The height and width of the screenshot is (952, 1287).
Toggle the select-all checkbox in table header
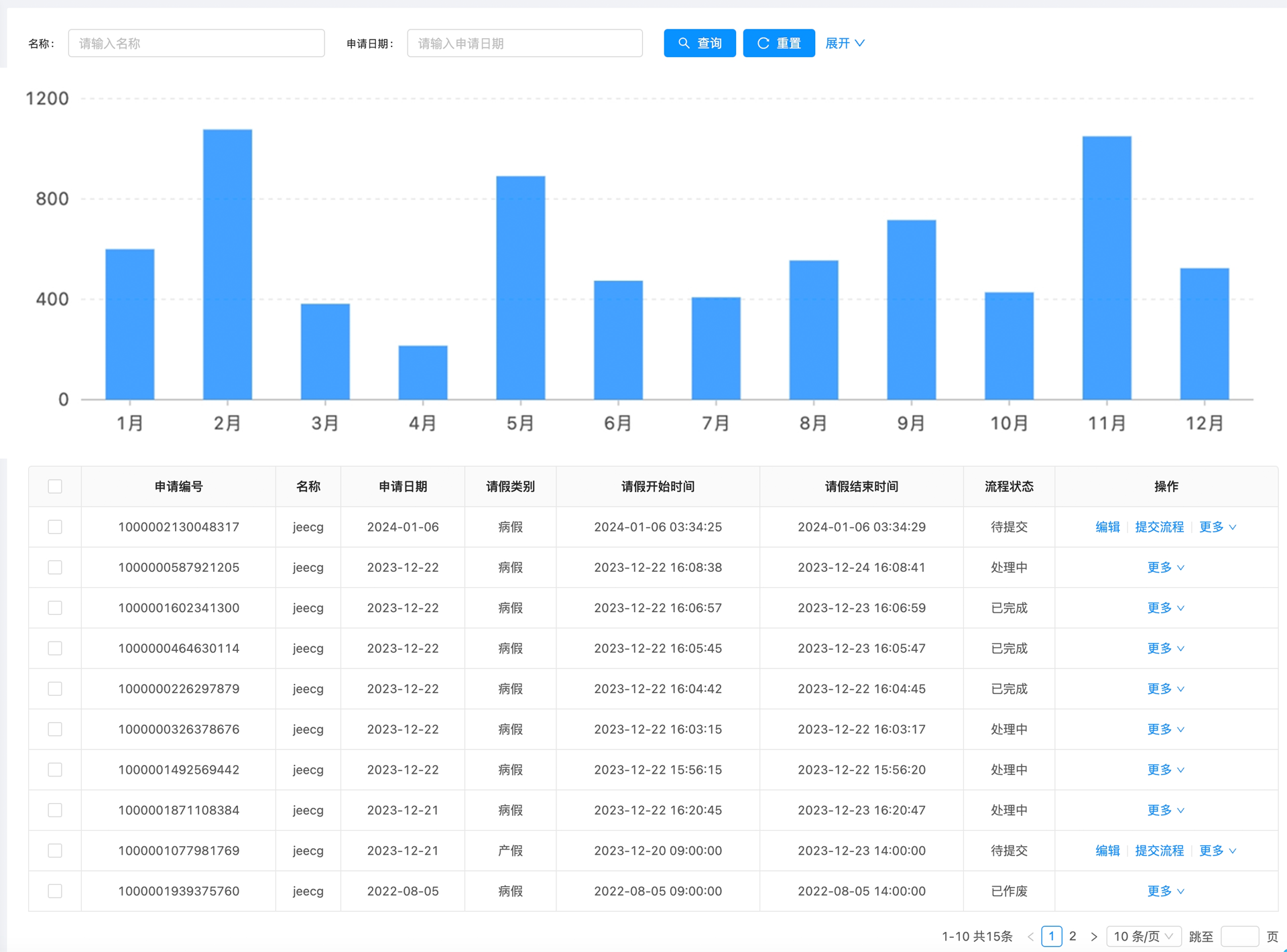pyautogui.click(x=54, y=486)
